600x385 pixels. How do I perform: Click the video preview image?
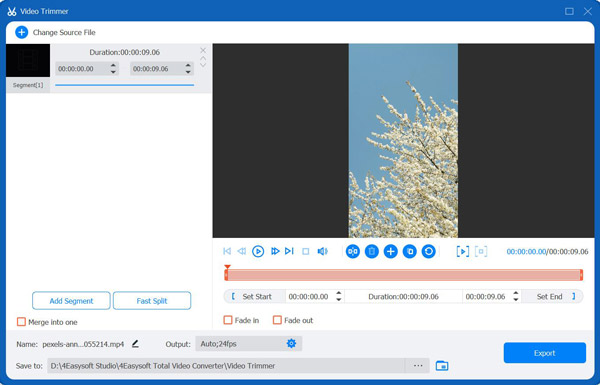[403, 140]
